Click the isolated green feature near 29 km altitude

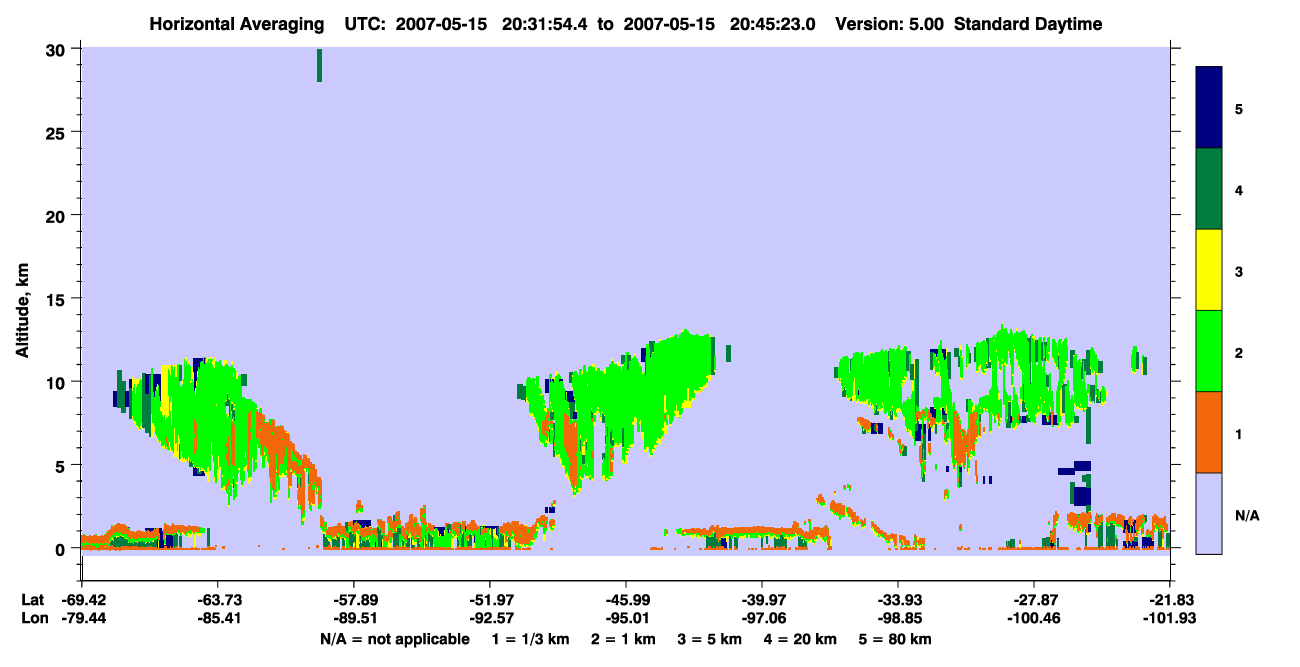click(320, 65)
